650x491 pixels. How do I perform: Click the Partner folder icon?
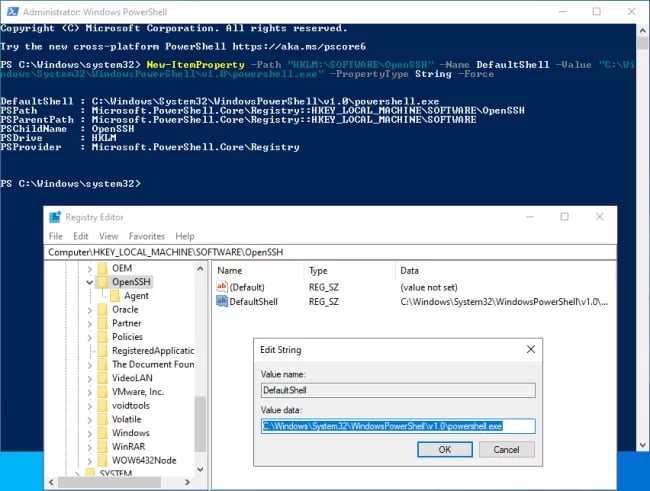[x=102, y=323]
